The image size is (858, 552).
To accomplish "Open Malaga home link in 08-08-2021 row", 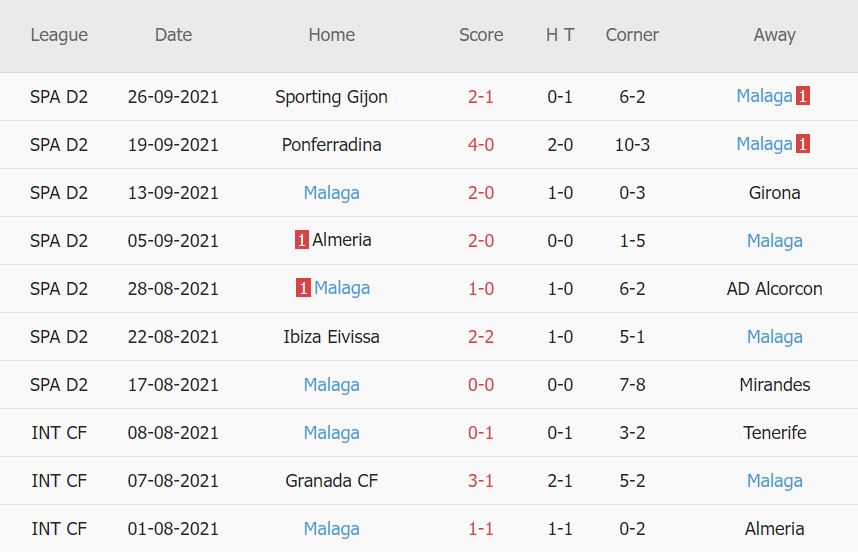I will [331, 433].
